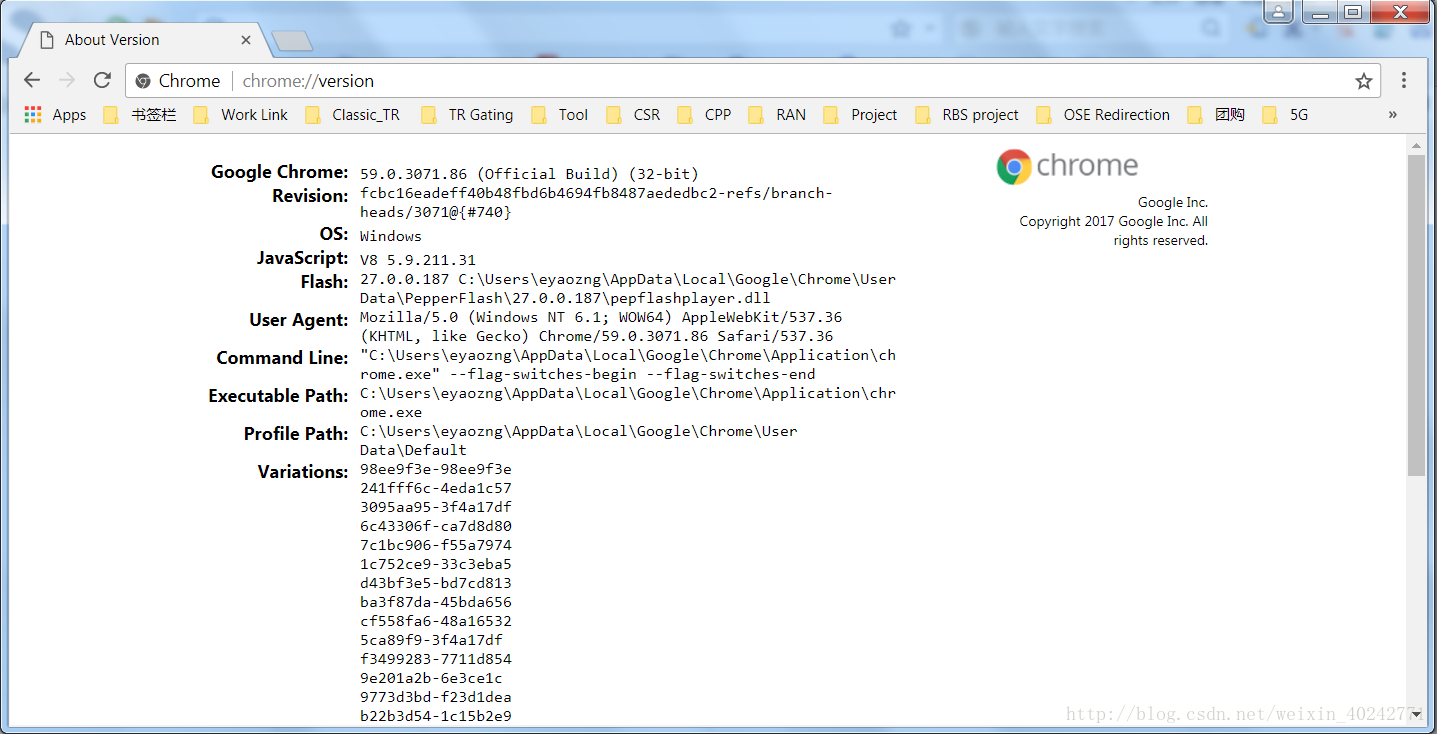Open the TR Gating bookmark folder
1437x734 pixels.
coord(468,115)
